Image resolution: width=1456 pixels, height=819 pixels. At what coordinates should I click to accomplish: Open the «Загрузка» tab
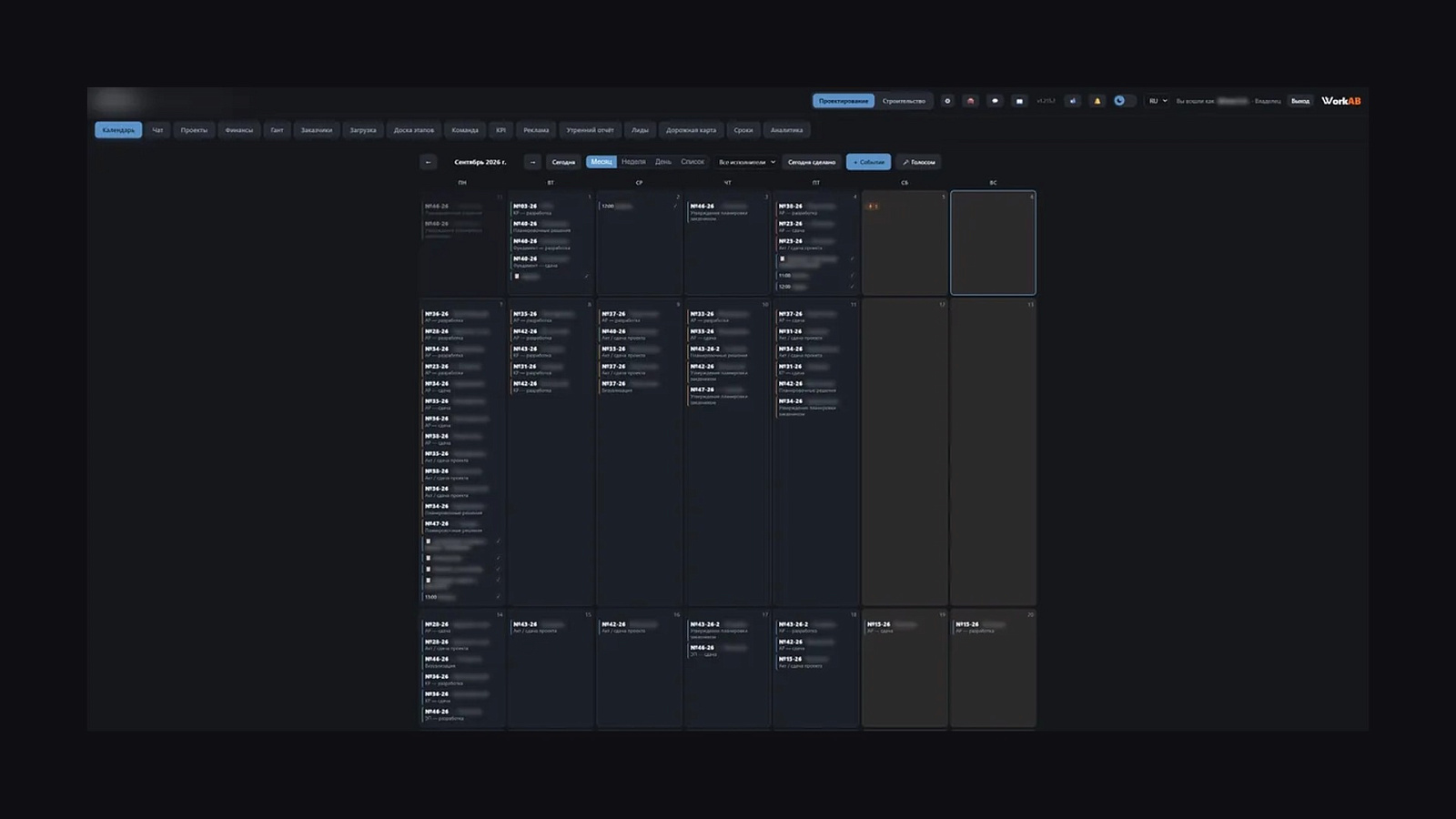(363, 130)
